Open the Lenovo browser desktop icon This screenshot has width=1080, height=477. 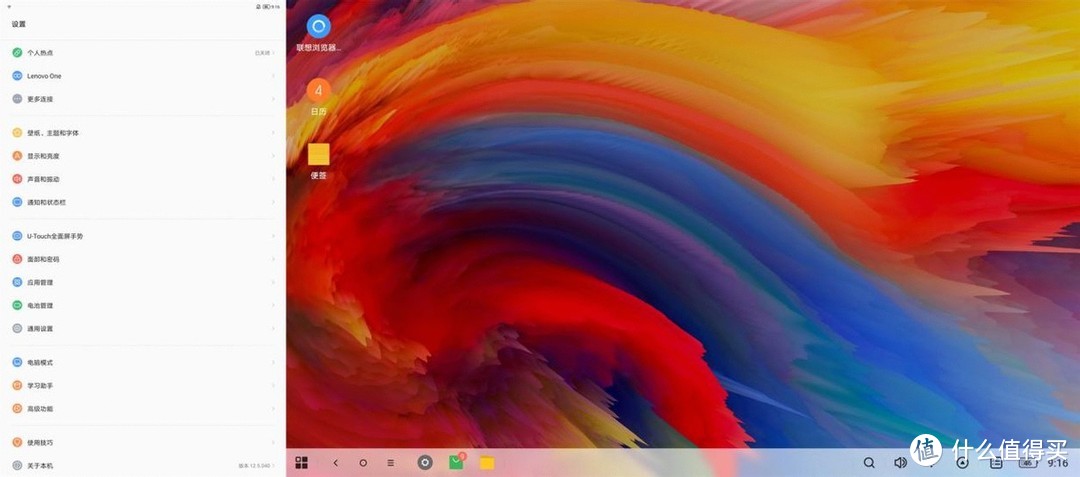click(x=318, y=27)
